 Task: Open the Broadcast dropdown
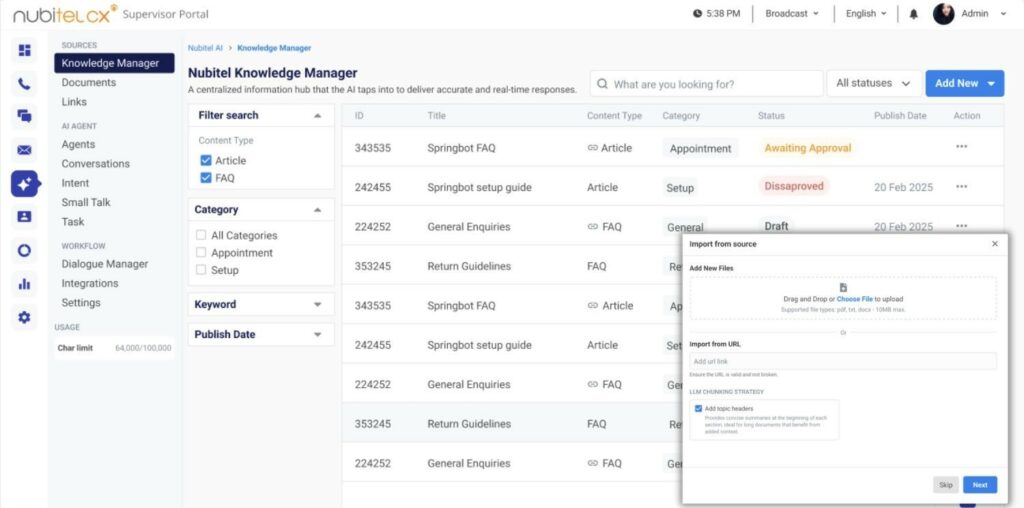(x=792, y=14)
